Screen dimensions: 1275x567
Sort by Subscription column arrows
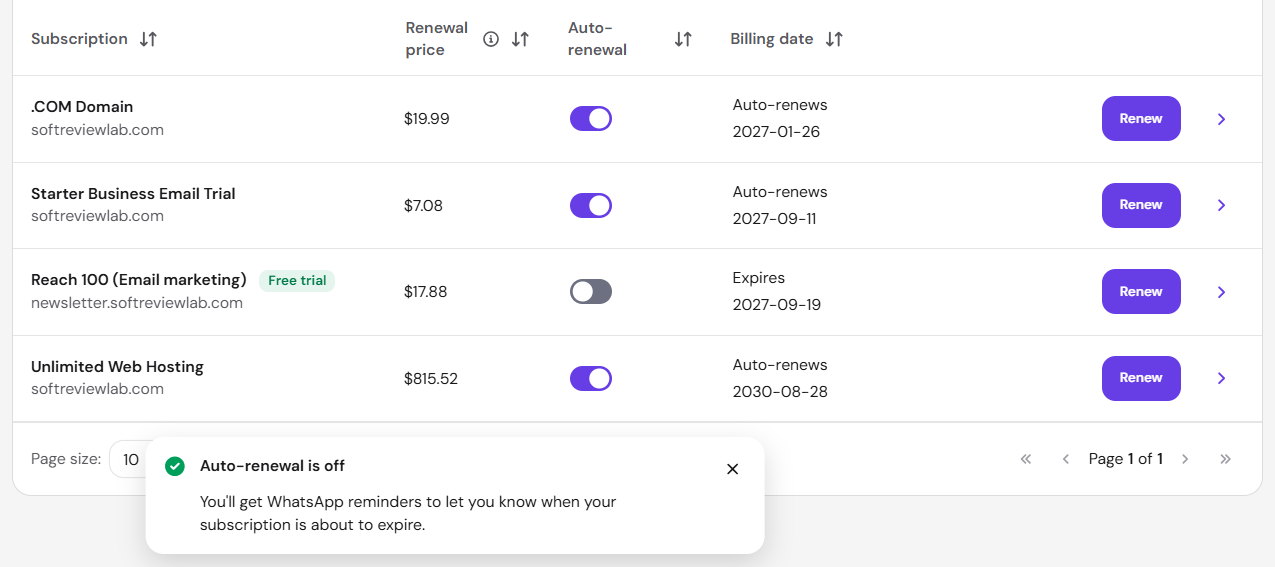pyautogui.click(x=148, y=39)
